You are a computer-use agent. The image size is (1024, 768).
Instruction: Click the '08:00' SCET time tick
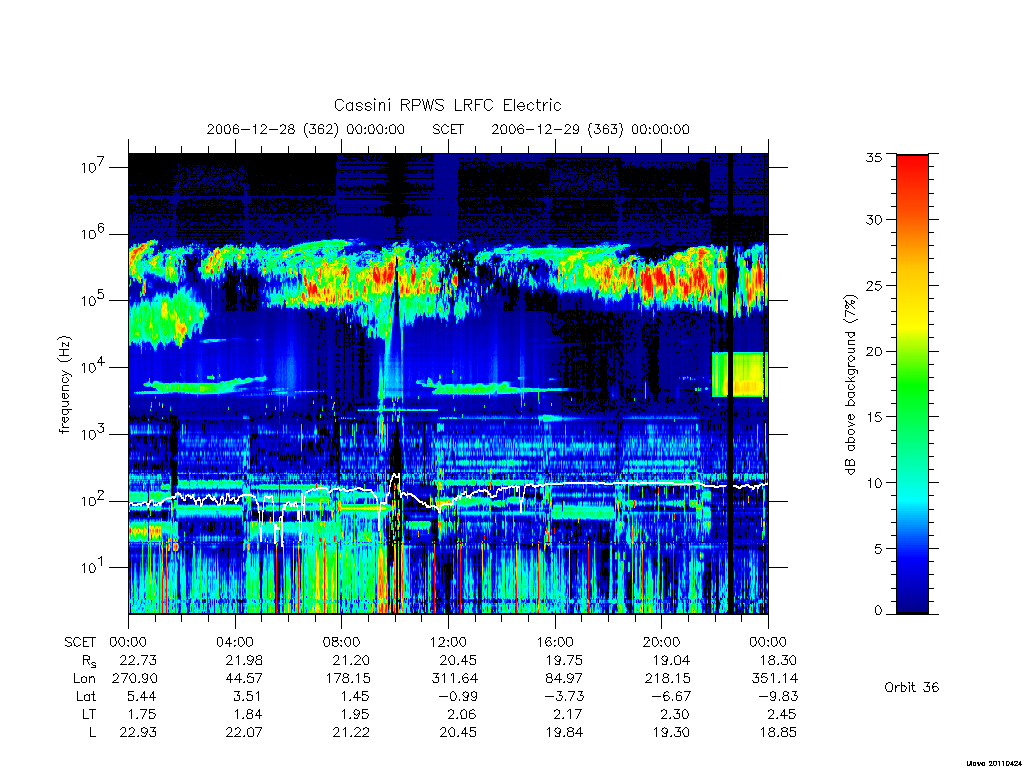pyautogui.click(x=341, y=642)
